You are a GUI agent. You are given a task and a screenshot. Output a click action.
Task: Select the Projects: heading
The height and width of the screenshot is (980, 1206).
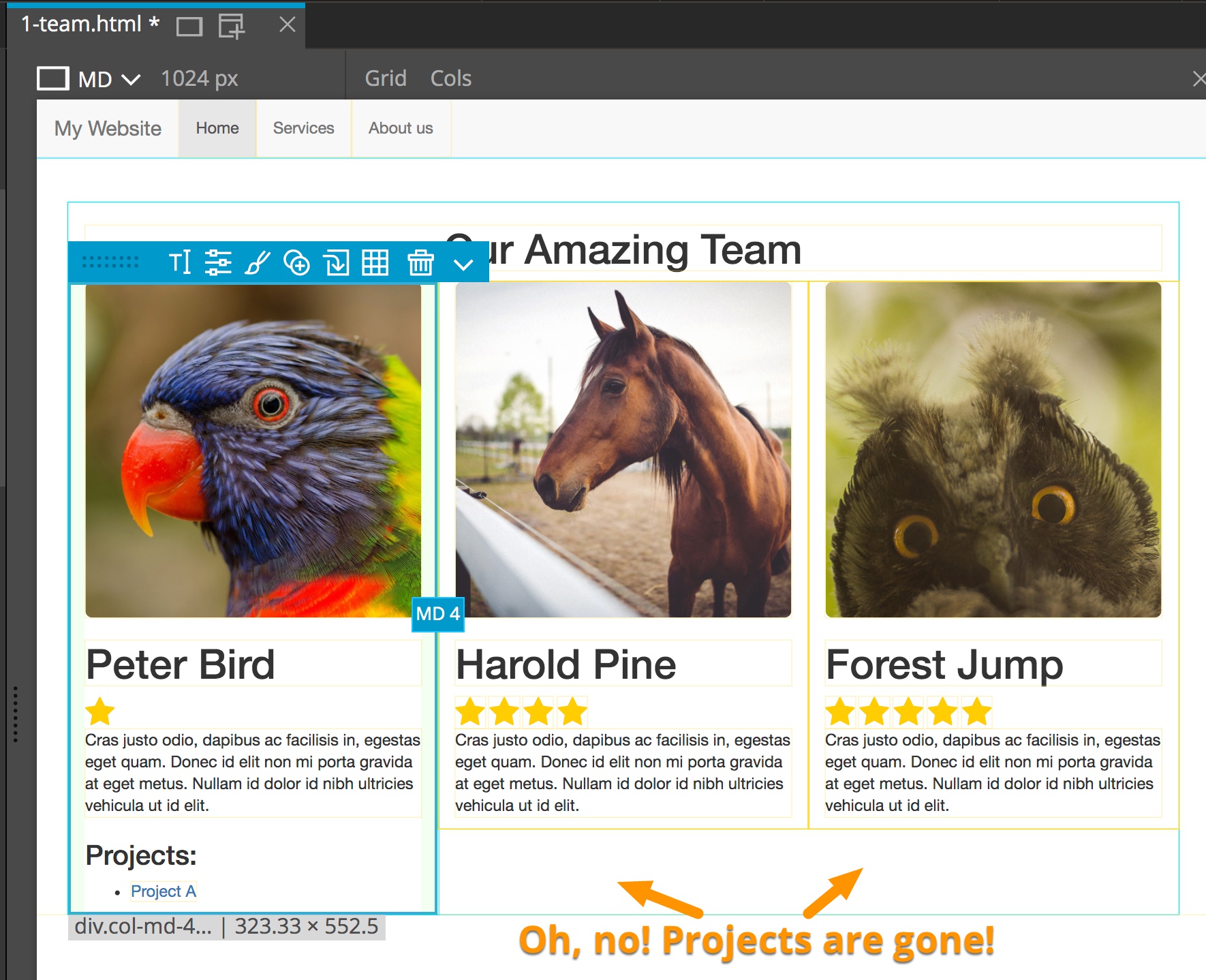[x=141, y=855]
